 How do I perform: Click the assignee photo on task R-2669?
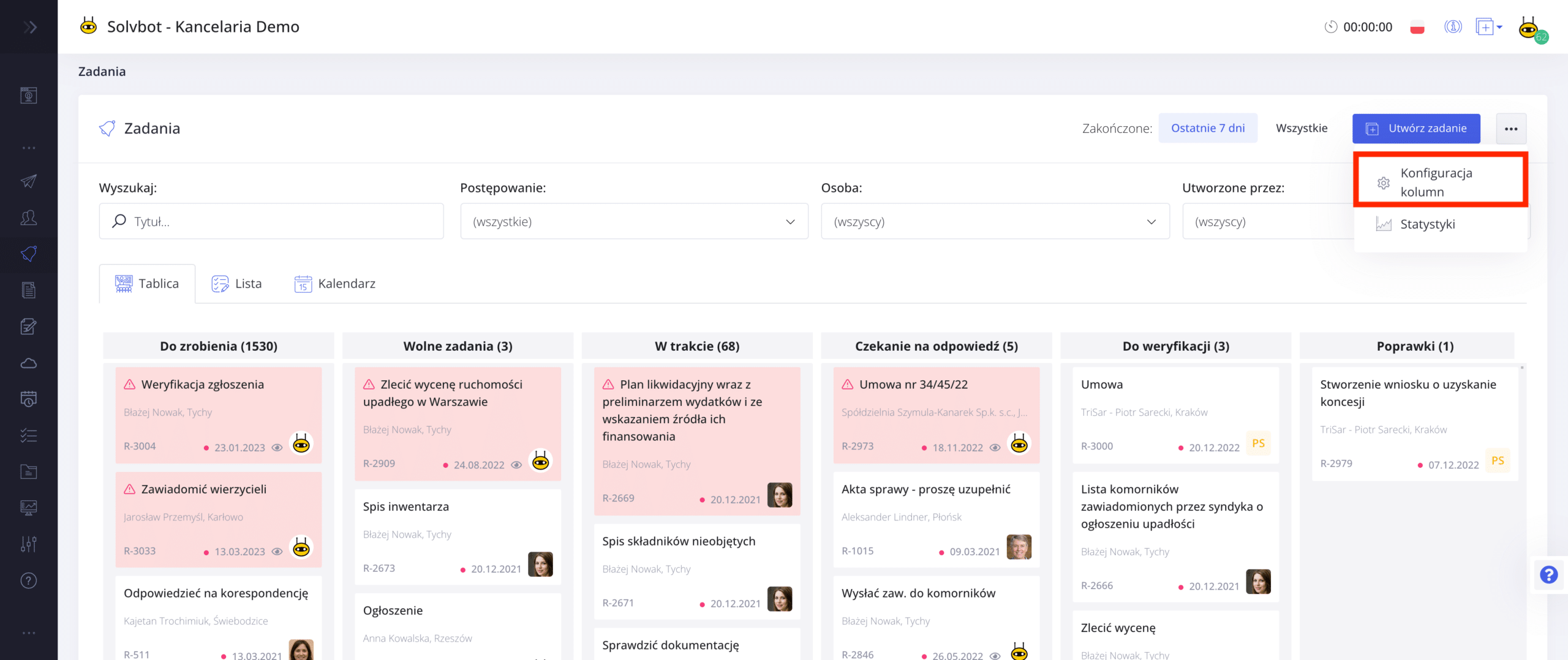[780, 495]
